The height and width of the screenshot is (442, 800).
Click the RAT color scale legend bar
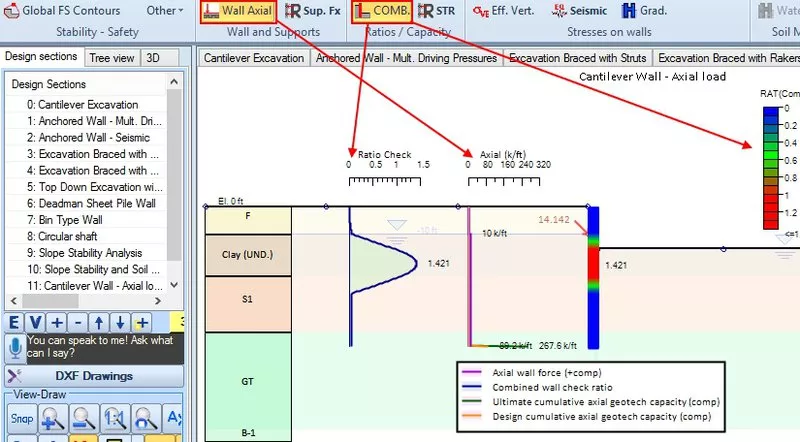click(x=770, y=168)
